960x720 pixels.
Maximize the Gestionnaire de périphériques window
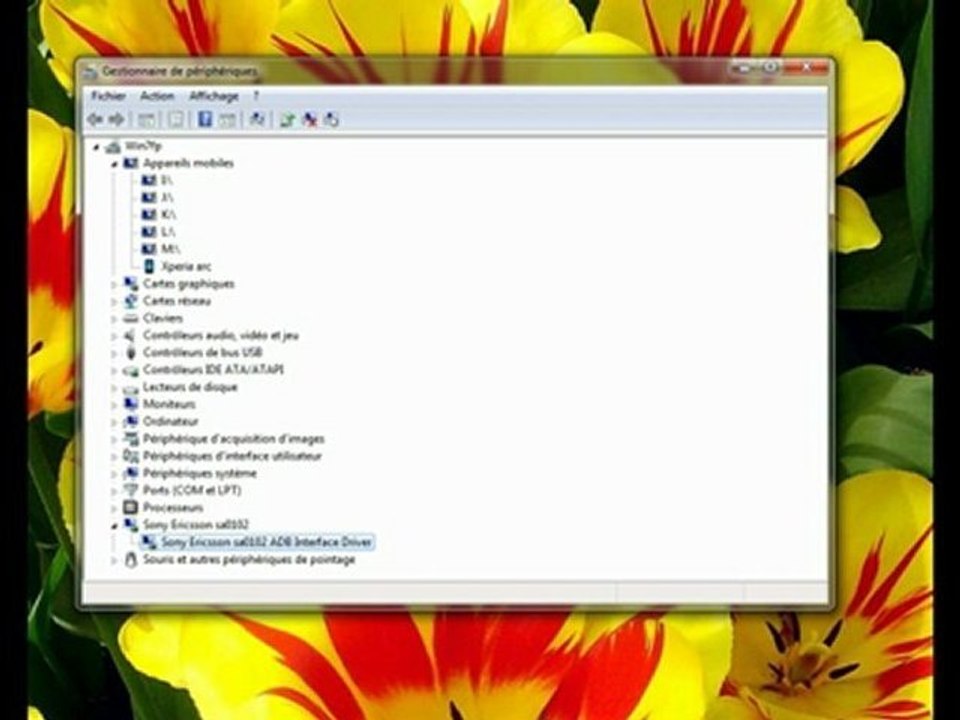(x=769, y=68)
